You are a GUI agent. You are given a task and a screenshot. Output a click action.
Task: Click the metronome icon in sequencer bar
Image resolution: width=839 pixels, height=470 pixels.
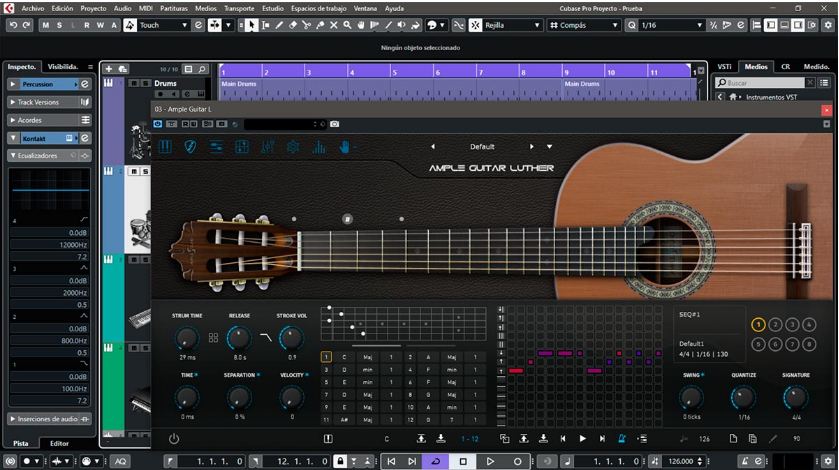pos(622,438)
